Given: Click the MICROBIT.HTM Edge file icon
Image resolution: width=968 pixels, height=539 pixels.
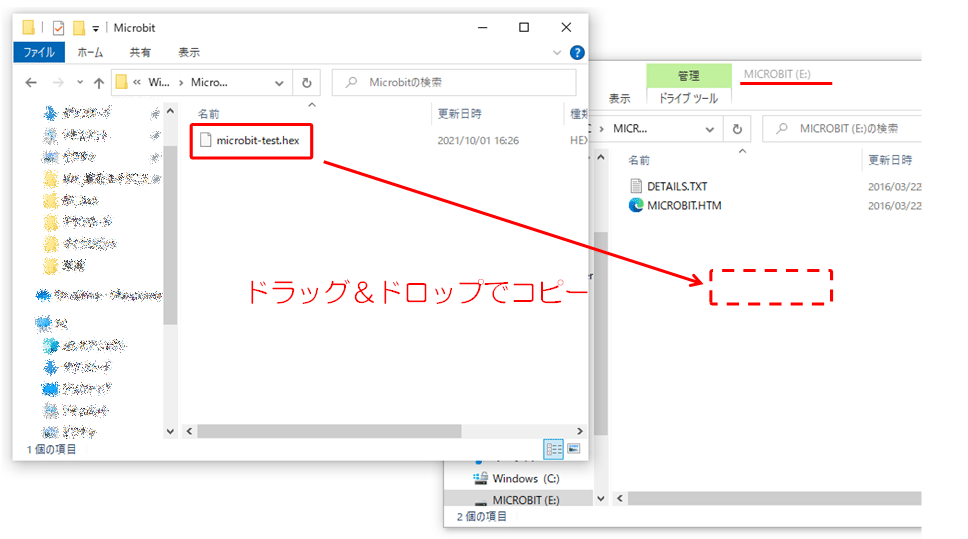Looking at the screenshot, I should 636,206.
